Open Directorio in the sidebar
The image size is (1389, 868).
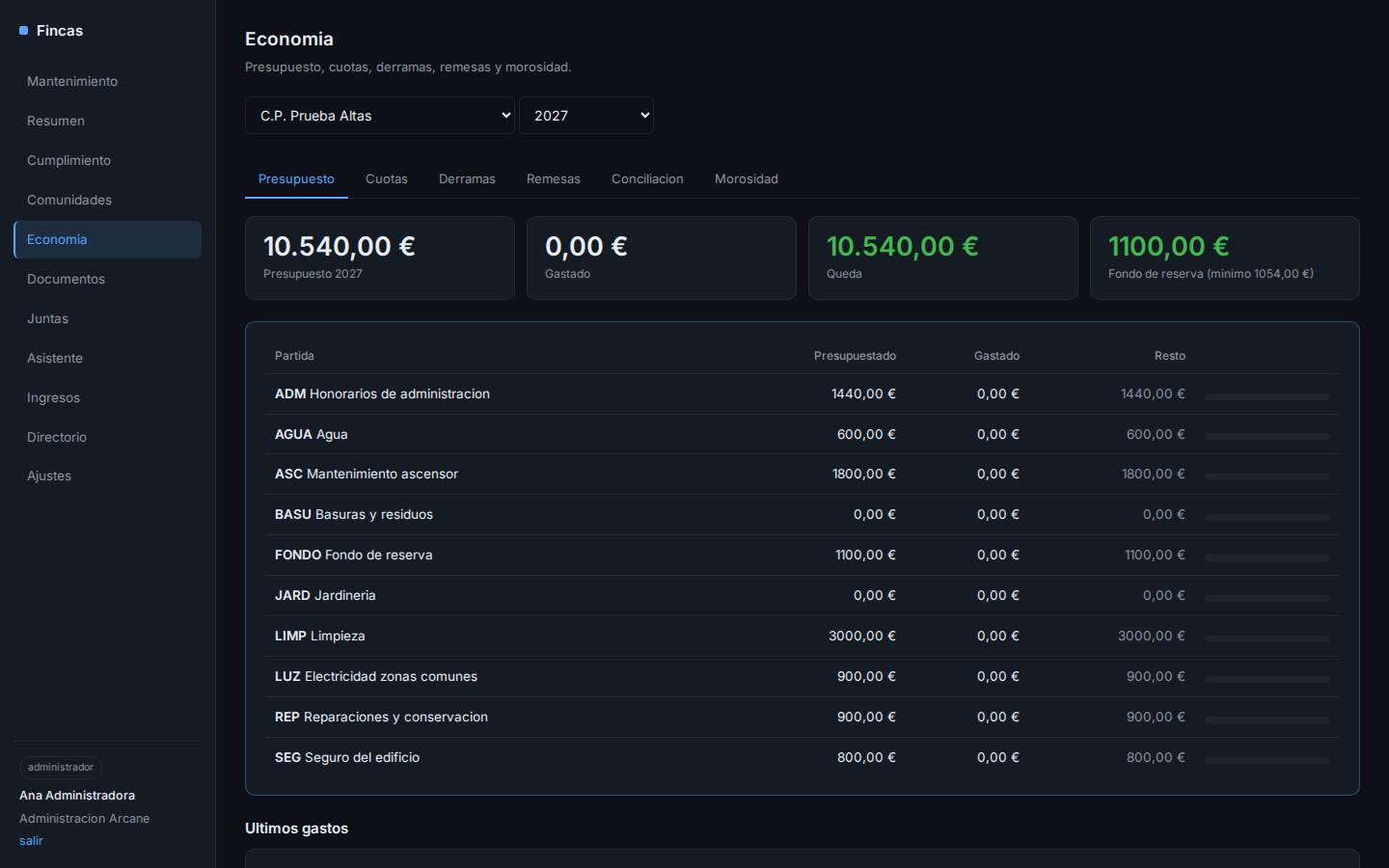tap(107, 437)
